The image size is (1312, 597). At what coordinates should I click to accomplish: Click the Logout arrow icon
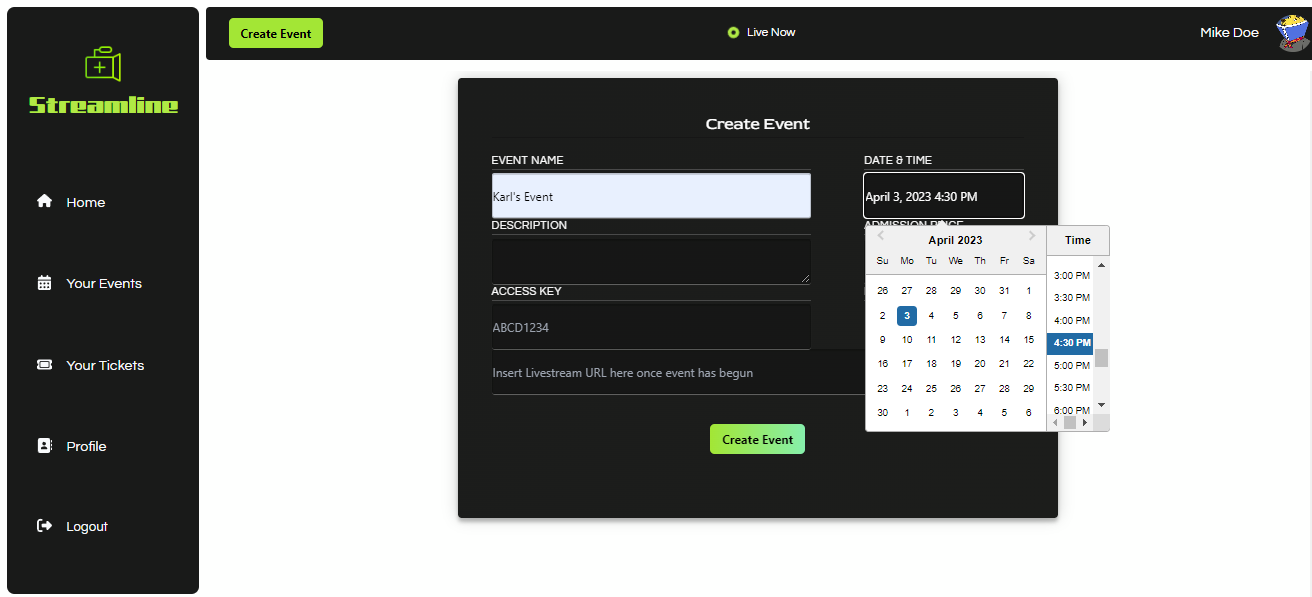44,526
